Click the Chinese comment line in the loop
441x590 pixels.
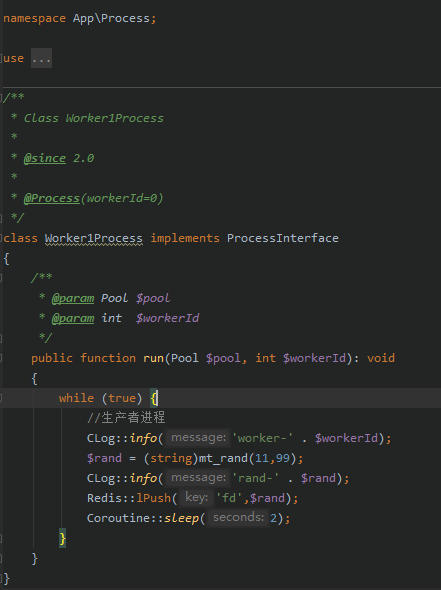[x=126, y=418]
